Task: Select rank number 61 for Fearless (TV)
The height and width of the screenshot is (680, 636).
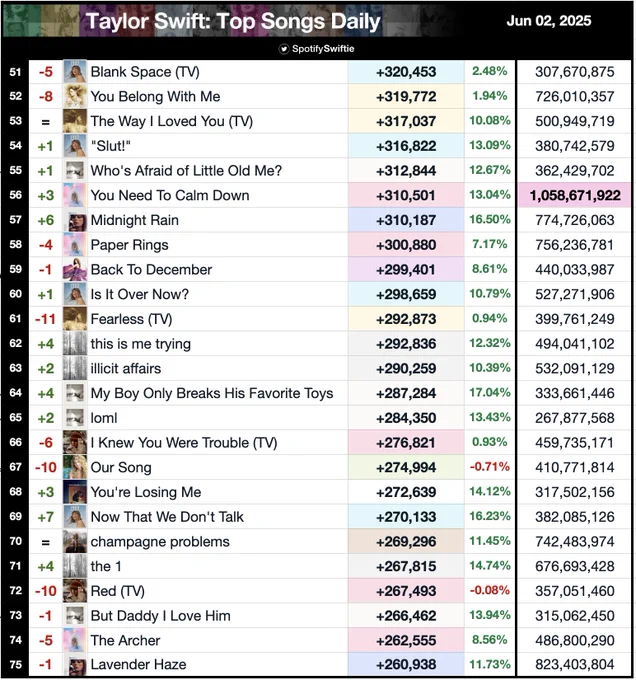Action: (15, 319)
